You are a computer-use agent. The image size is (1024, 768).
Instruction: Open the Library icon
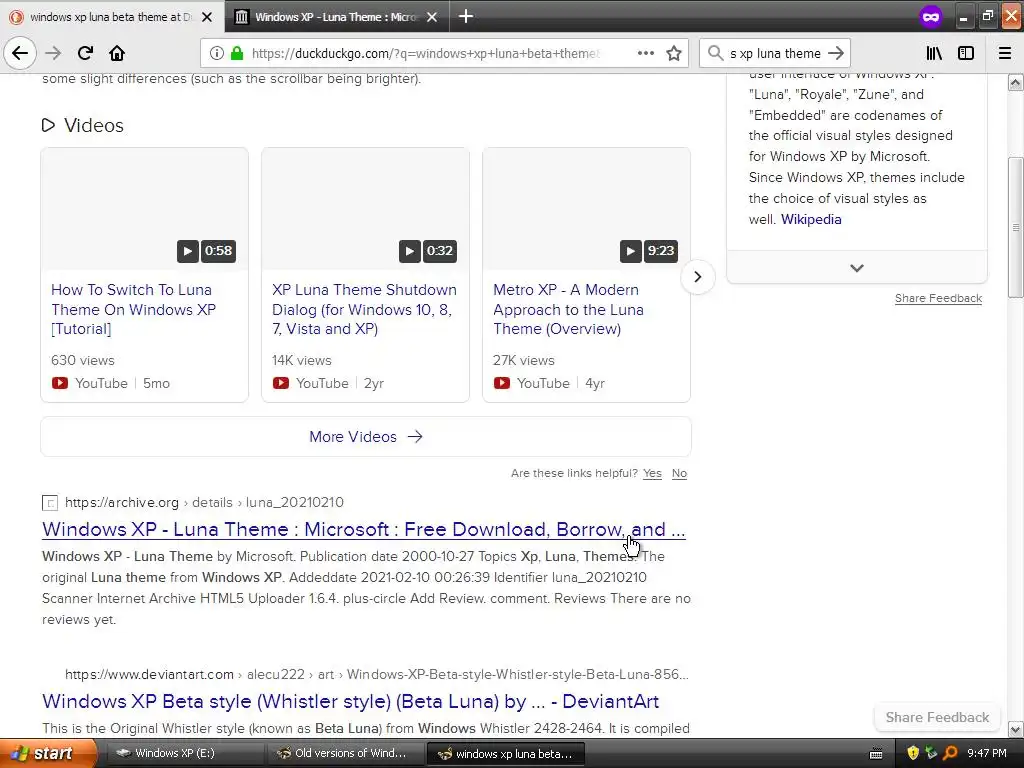pyautogui.click(x=934, y=54)
